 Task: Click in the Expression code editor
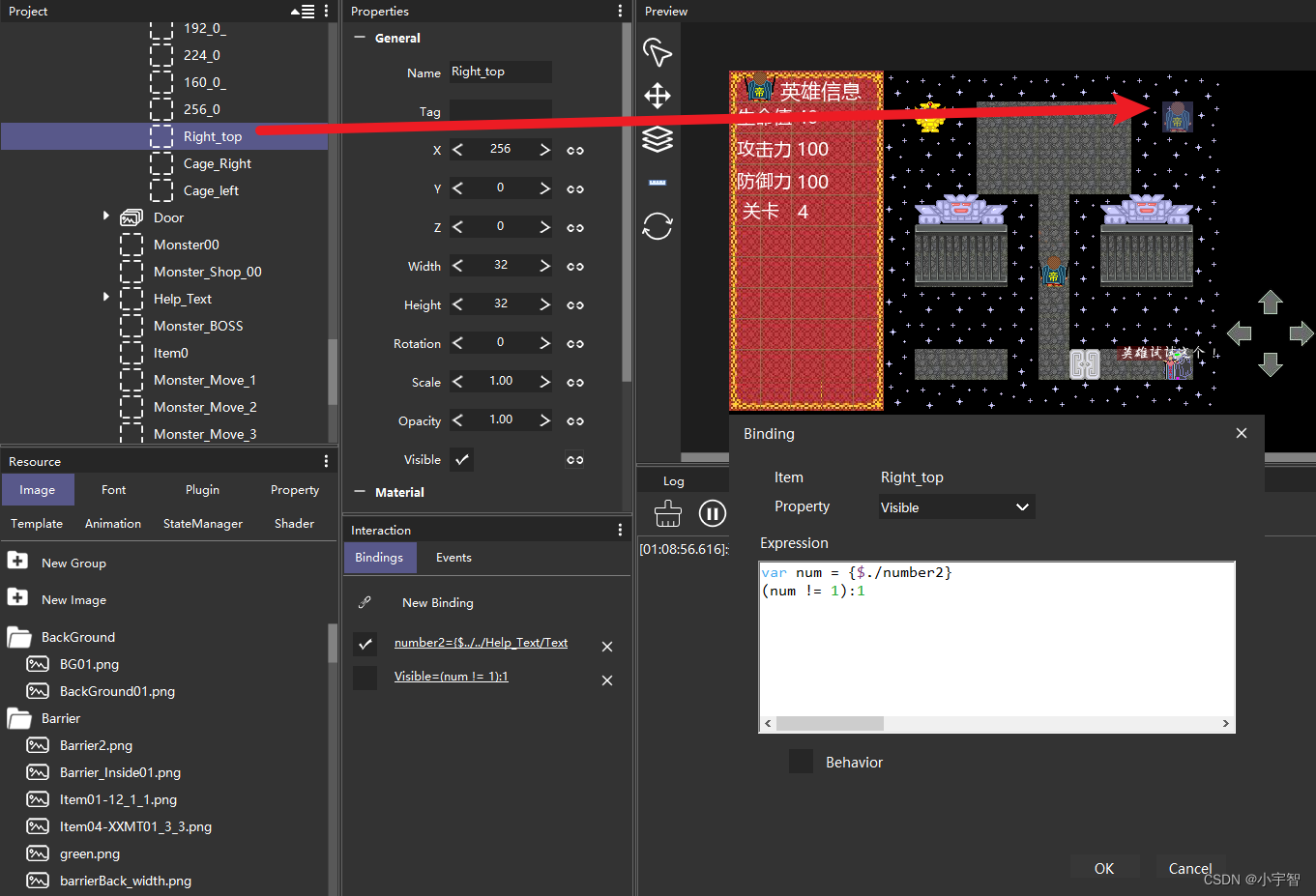point(997,639)
